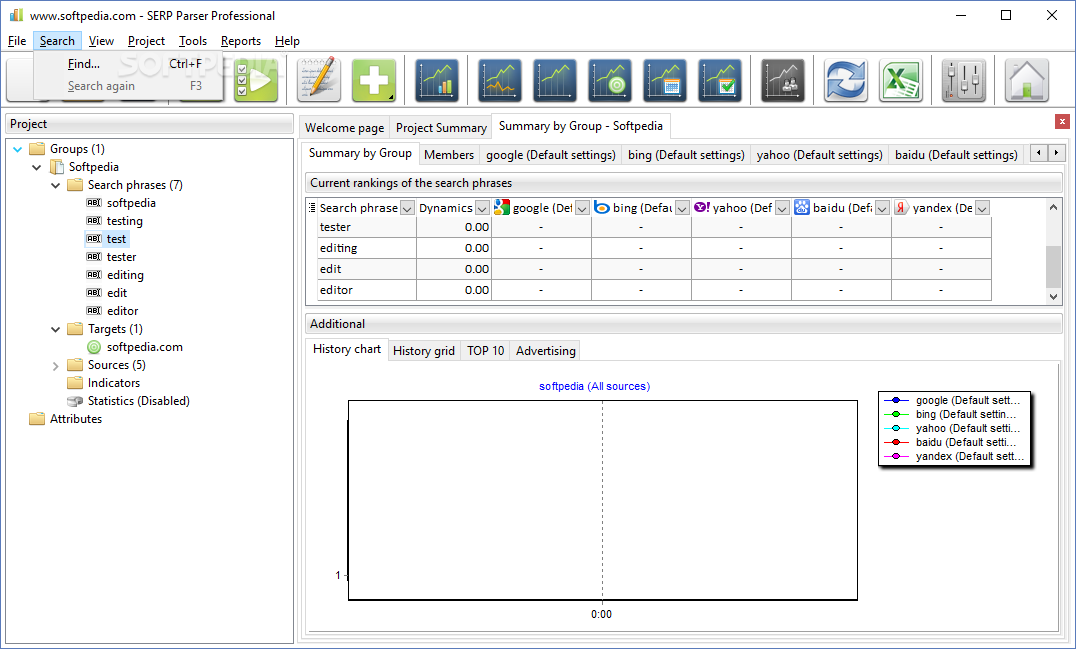Viewport: 1076px width, 649px height.
Task: Open the Dynamics column filter dropdown
Action: (x=482, y=208)
